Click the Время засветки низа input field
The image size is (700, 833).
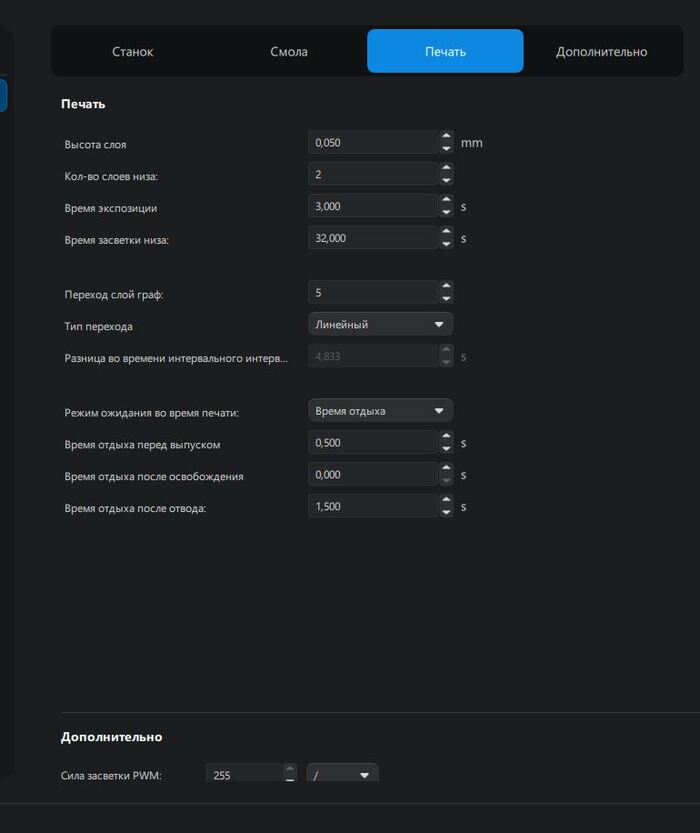coord(372,238)
